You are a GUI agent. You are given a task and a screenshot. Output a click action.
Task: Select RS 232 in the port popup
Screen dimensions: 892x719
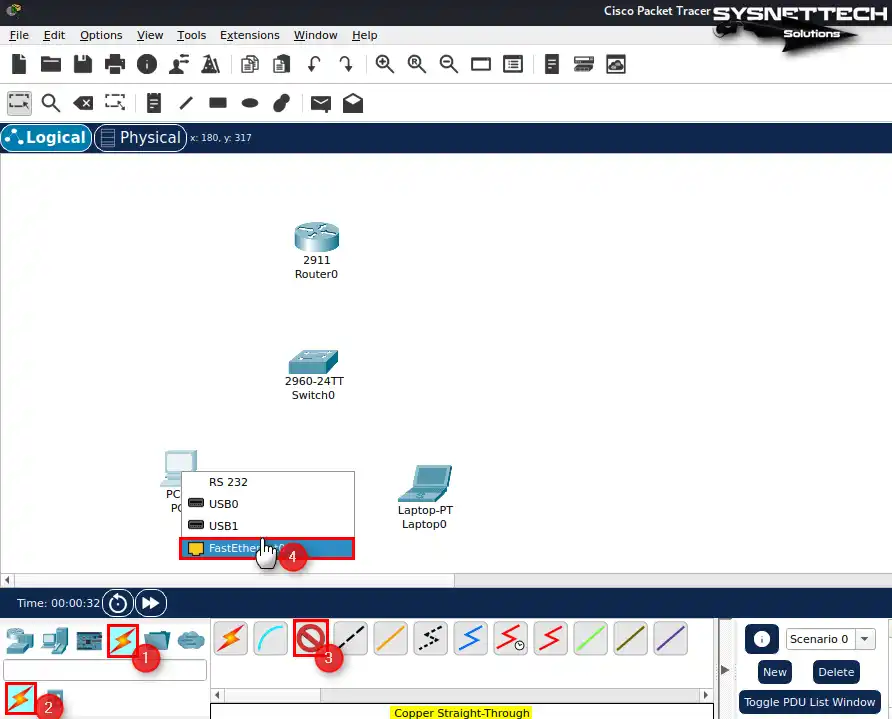point(267,482)
